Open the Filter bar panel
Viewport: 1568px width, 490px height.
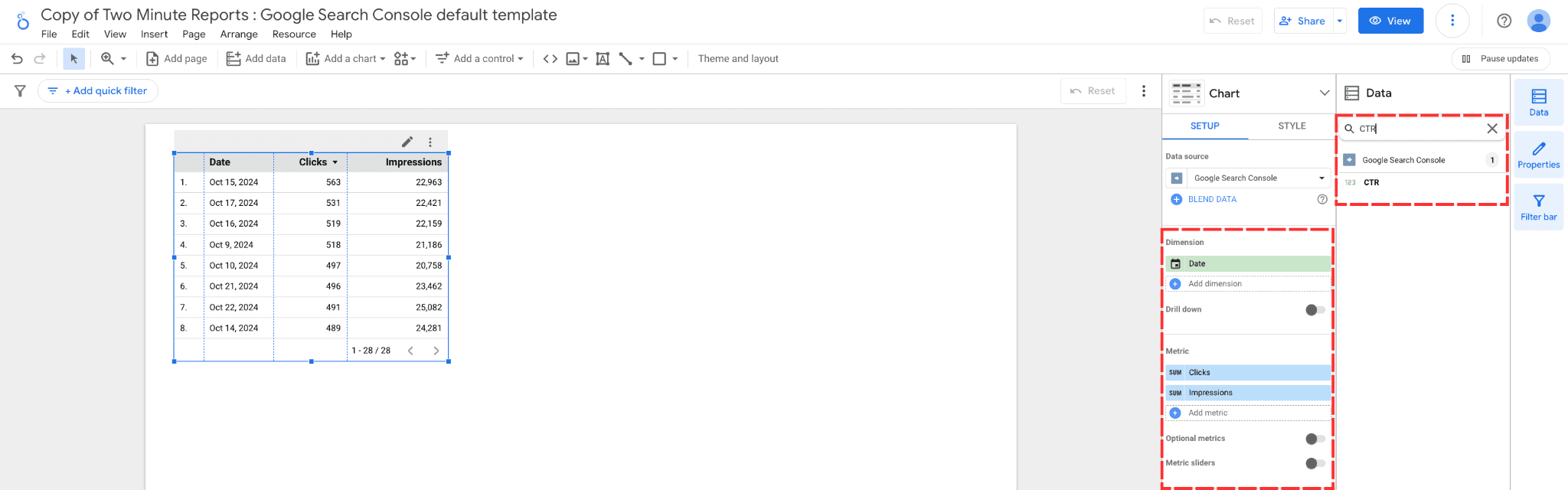(1538, 207)
